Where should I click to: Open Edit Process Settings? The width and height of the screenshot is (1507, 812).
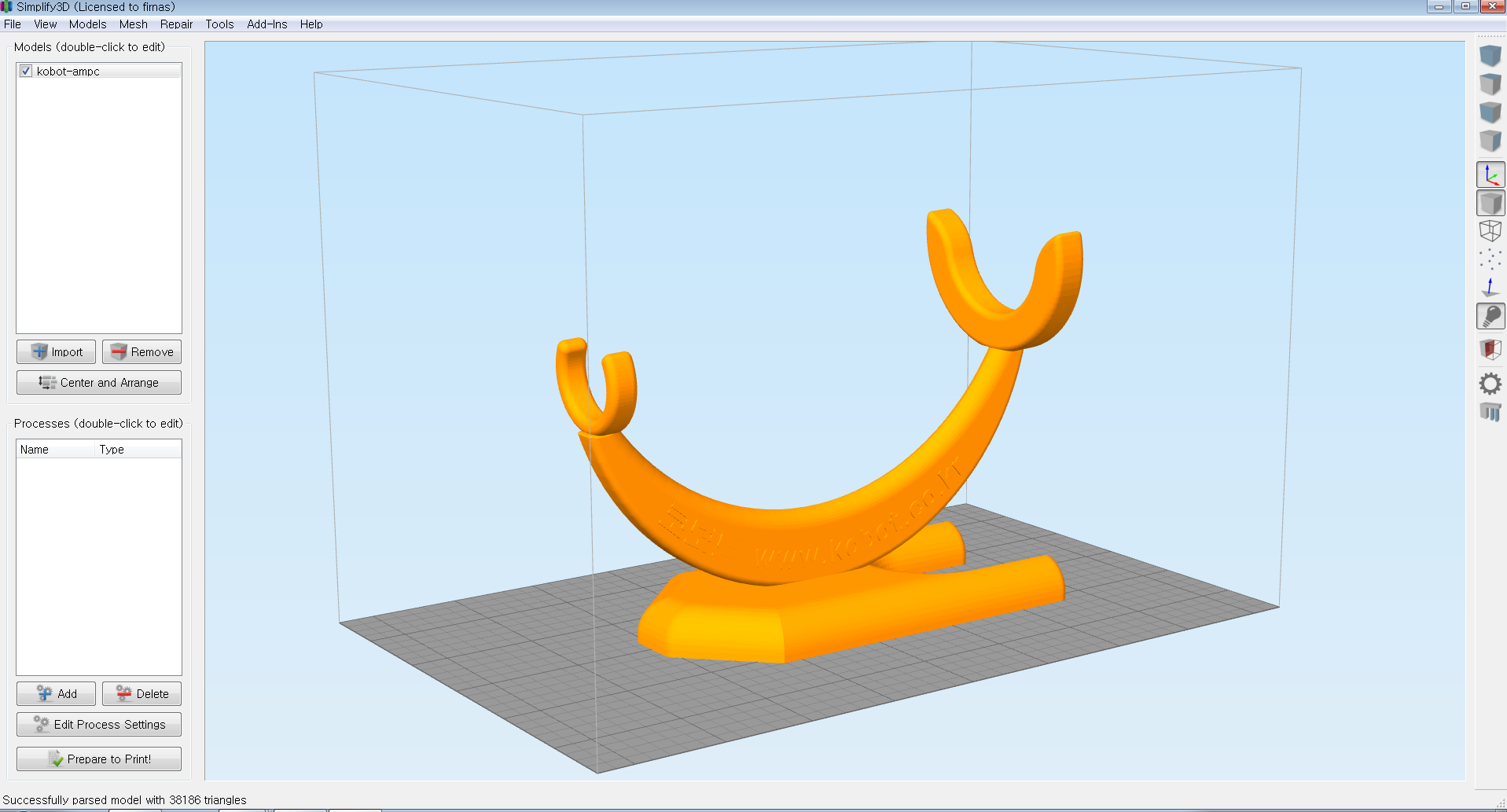pyautogui.click(x=99, y=724)
